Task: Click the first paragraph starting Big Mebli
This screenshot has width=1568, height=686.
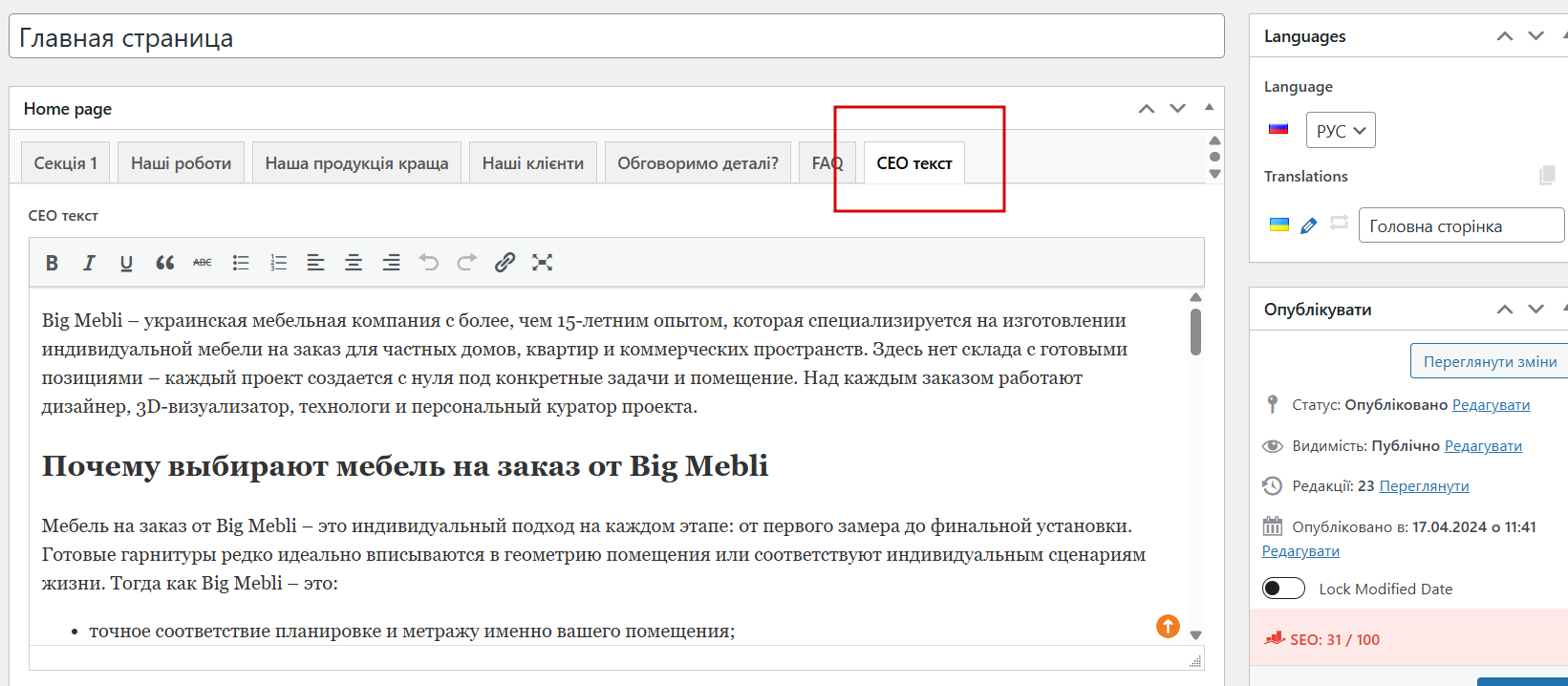Action: click(x=584, y=364)
